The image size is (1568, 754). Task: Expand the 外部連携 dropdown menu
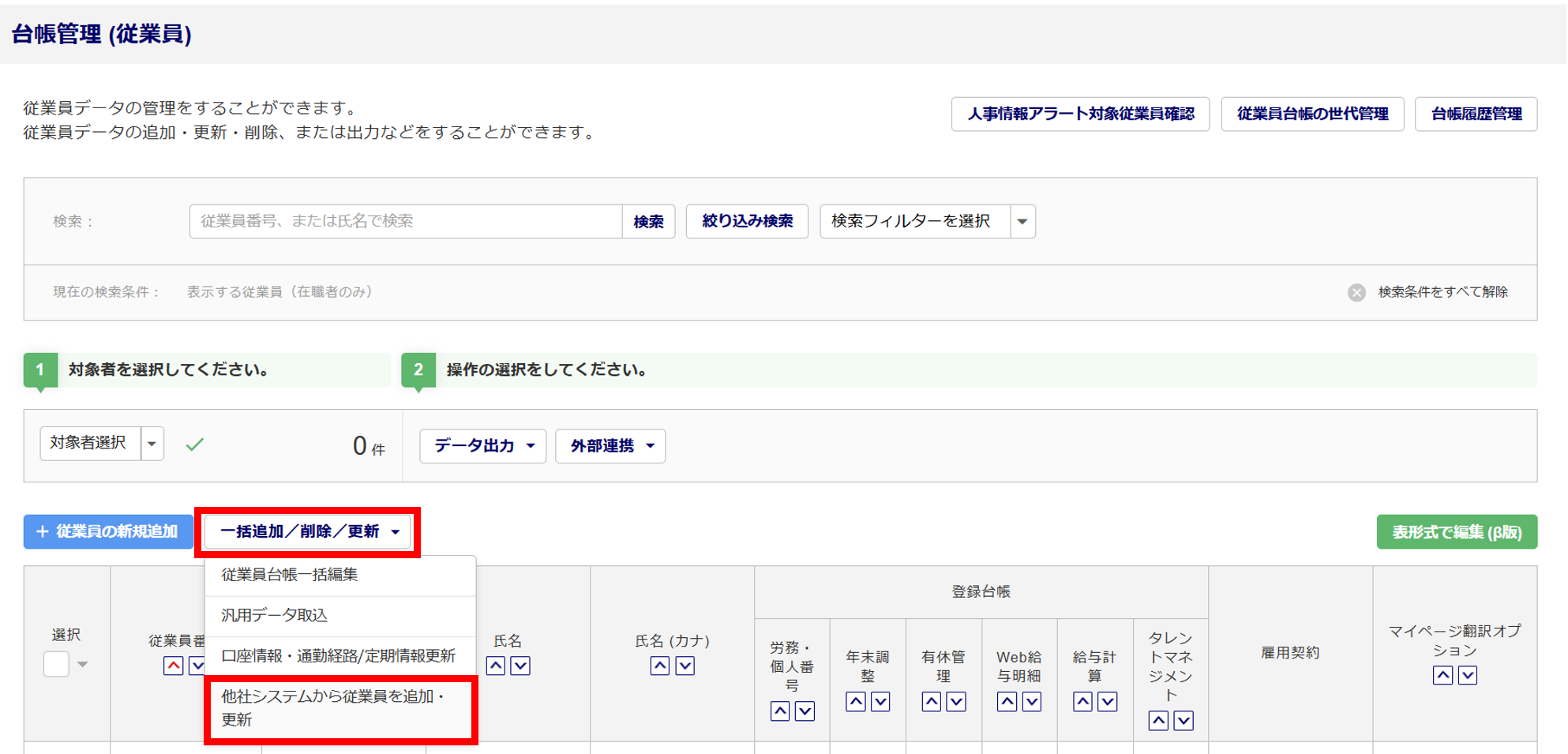[x=610, y=446]
